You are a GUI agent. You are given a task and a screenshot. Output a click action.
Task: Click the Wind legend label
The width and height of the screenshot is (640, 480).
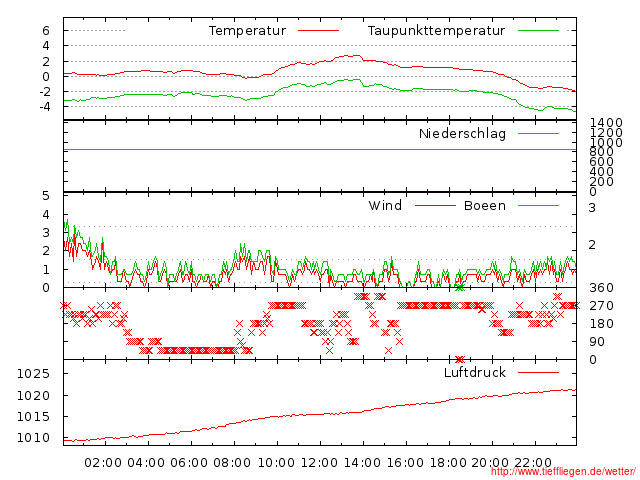click(385, 205)
